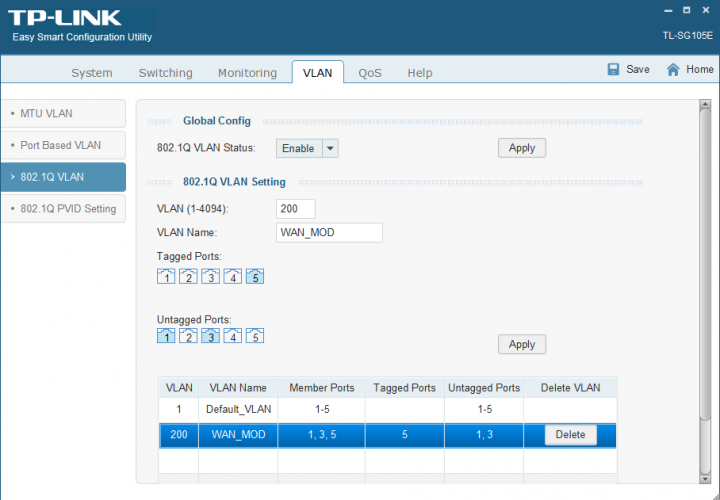Click the Enable value in status combo

click(299, 148)
